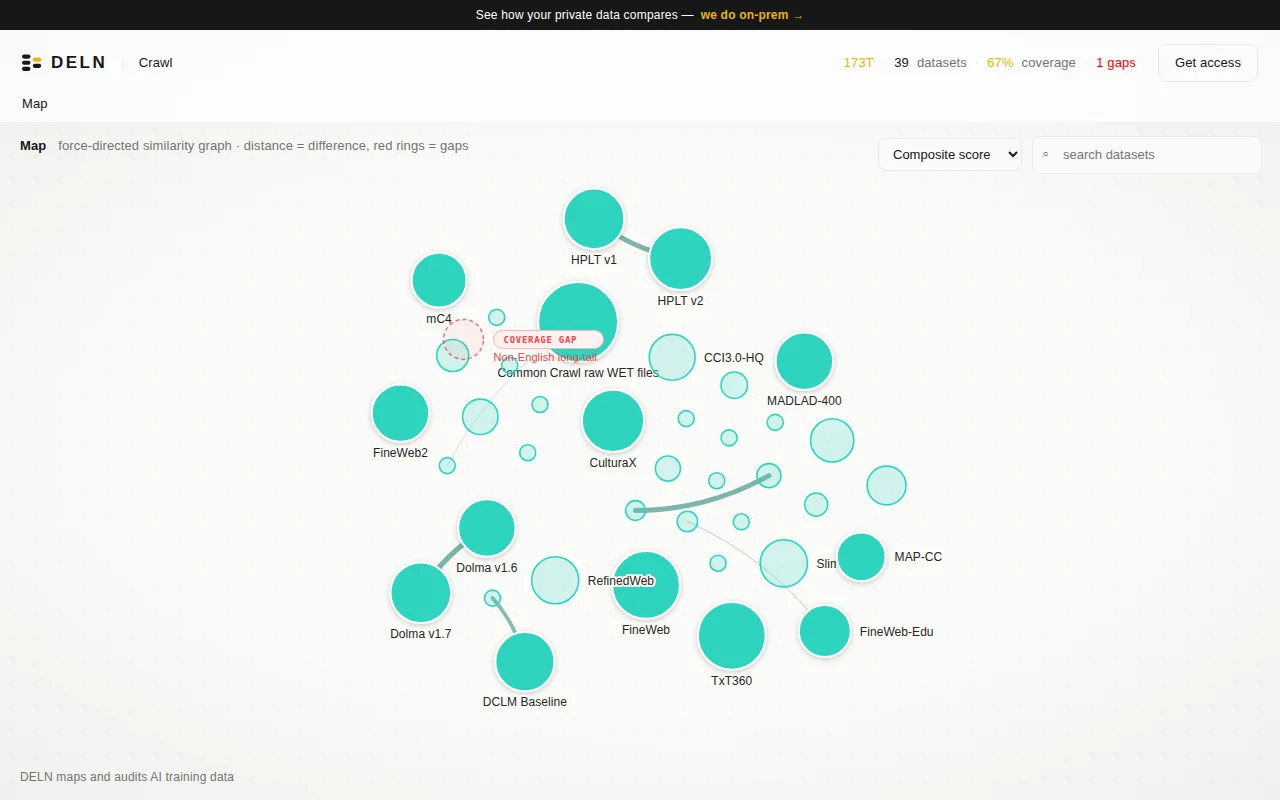Select the FineWeb2 node
Viewport: 1280px width, 800px height.
click(x=400, y=413)
